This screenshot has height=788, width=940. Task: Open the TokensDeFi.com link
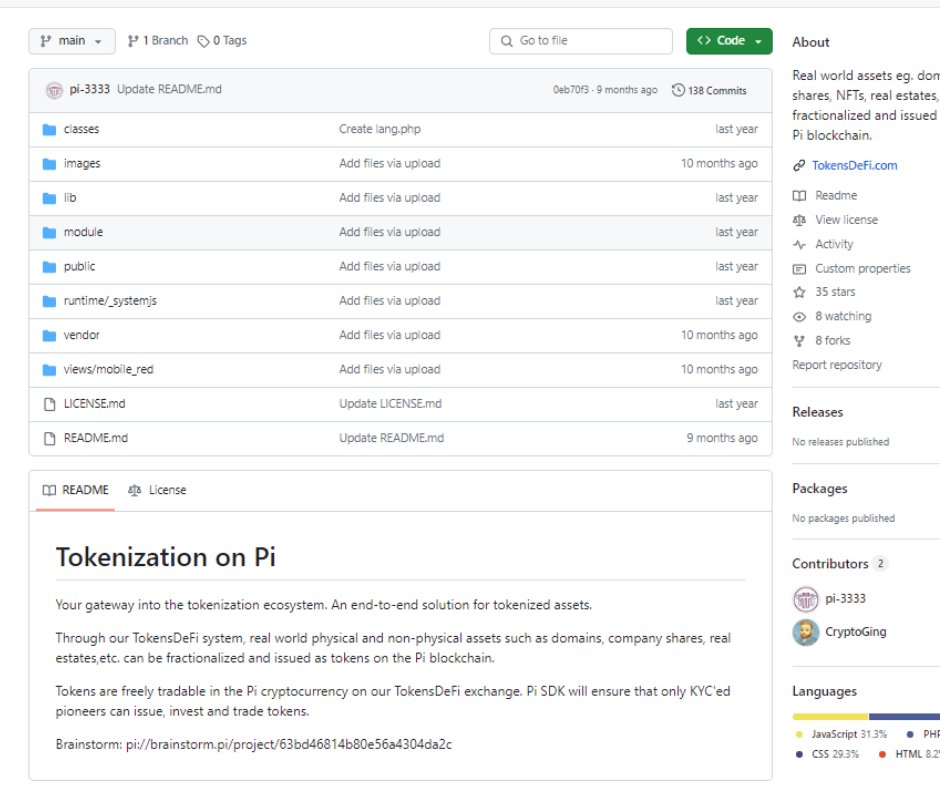point(855,166)
